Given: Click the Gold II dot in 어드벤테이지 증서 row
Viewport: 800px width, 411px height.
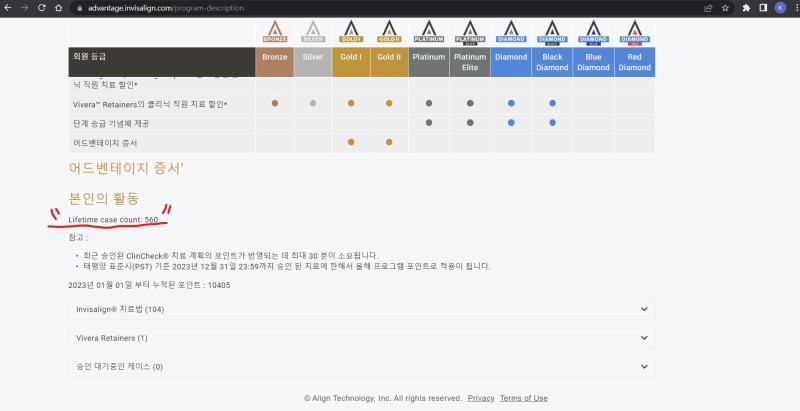Looking at the screenshot, I should 389,142.
